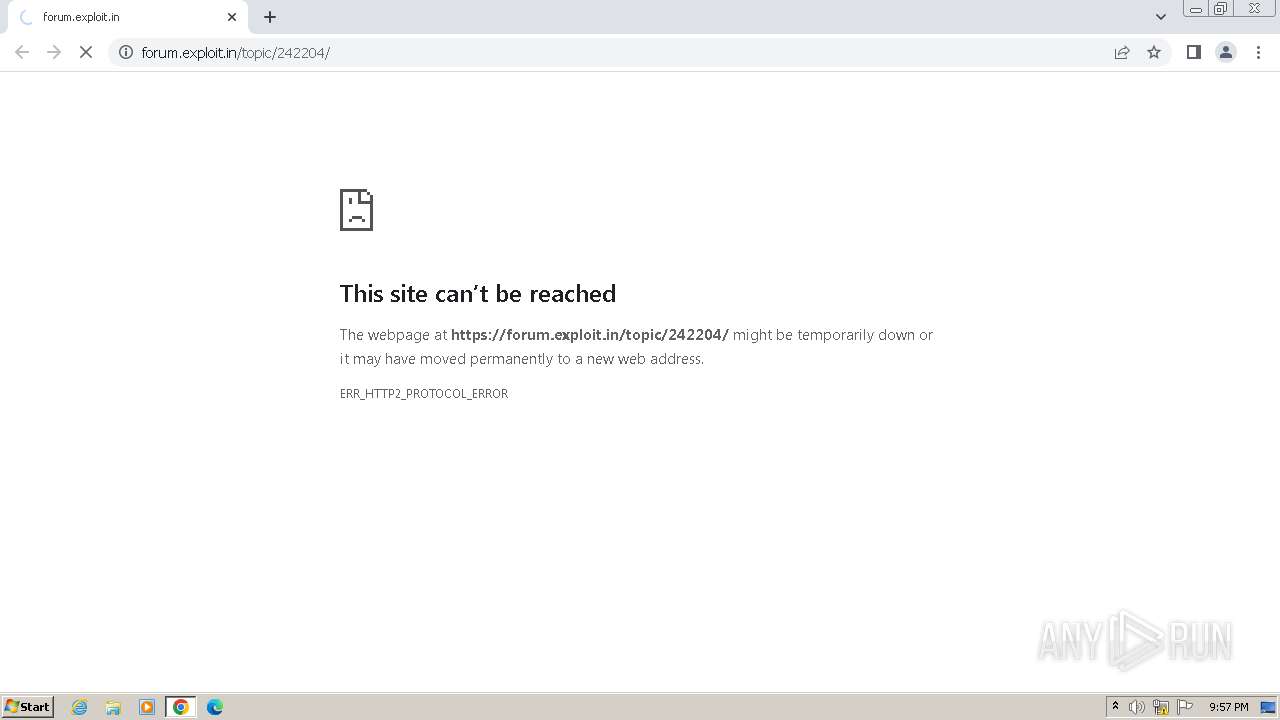Viewport: 1280px width, 720px height.
Task: Bookmark this tab with star icon
Action: 1154,52
